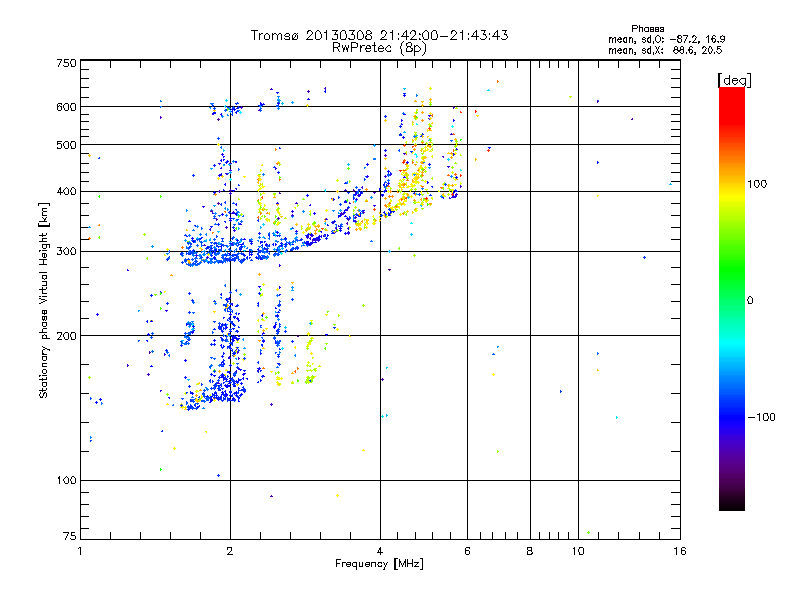Click the x-axis tick '1'

click(80, 551)
